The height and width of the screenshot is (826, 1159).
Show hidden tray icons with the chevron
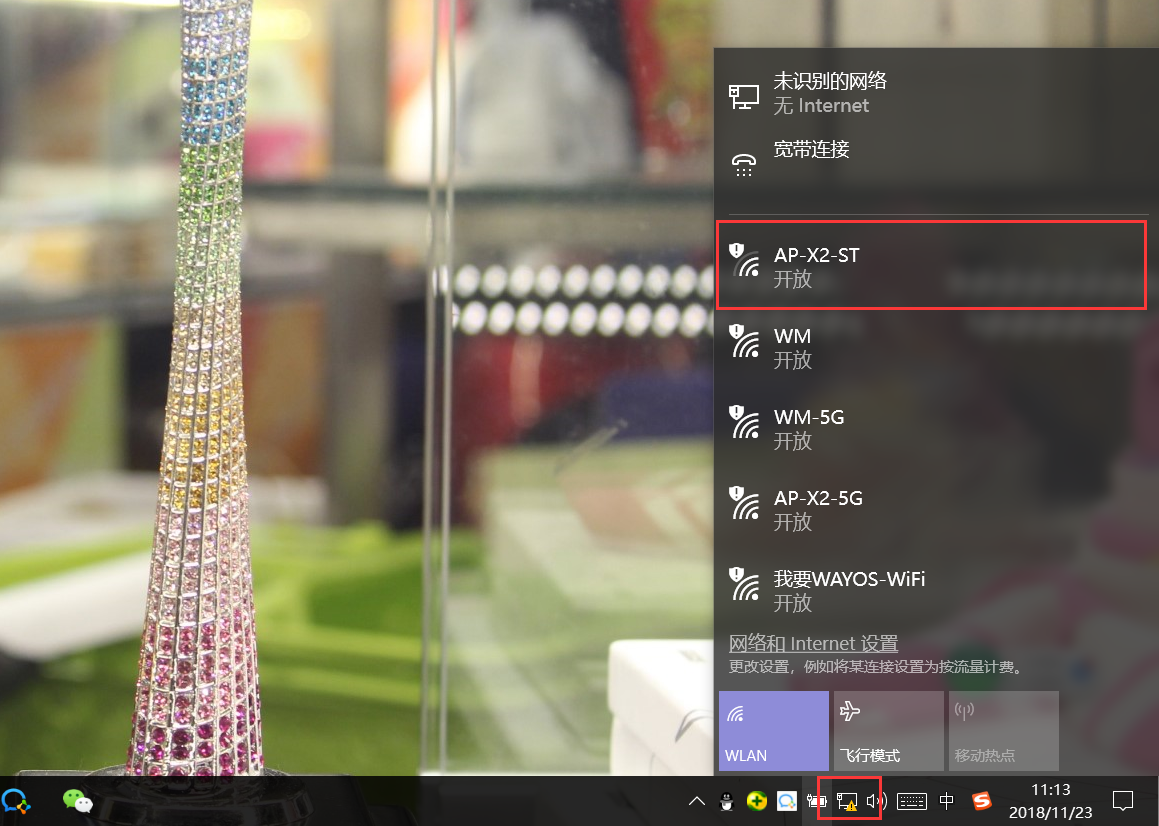pos(696,801)
